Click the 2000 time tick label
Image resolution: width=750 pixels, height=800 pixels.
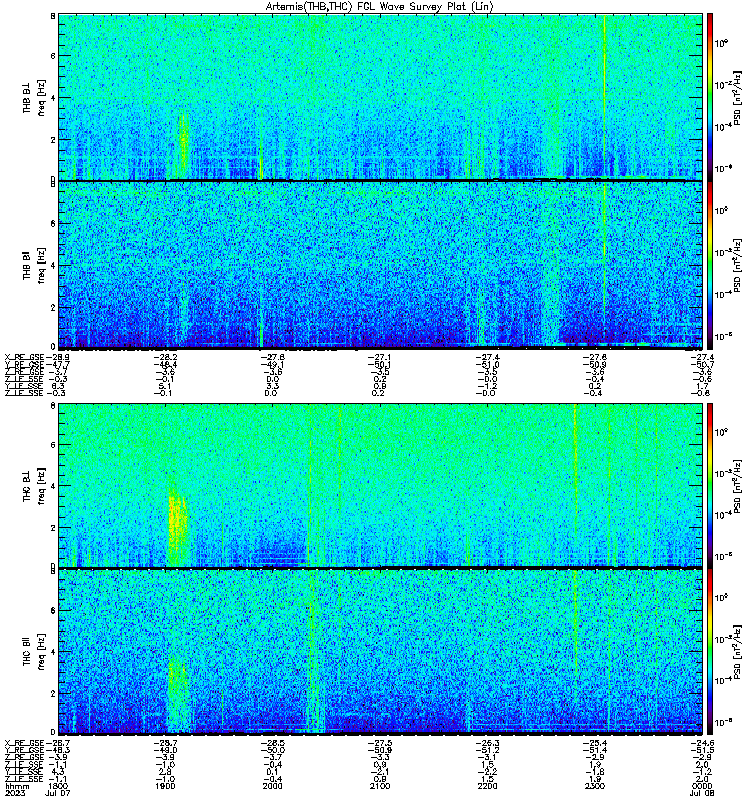(x=272, y=786)
